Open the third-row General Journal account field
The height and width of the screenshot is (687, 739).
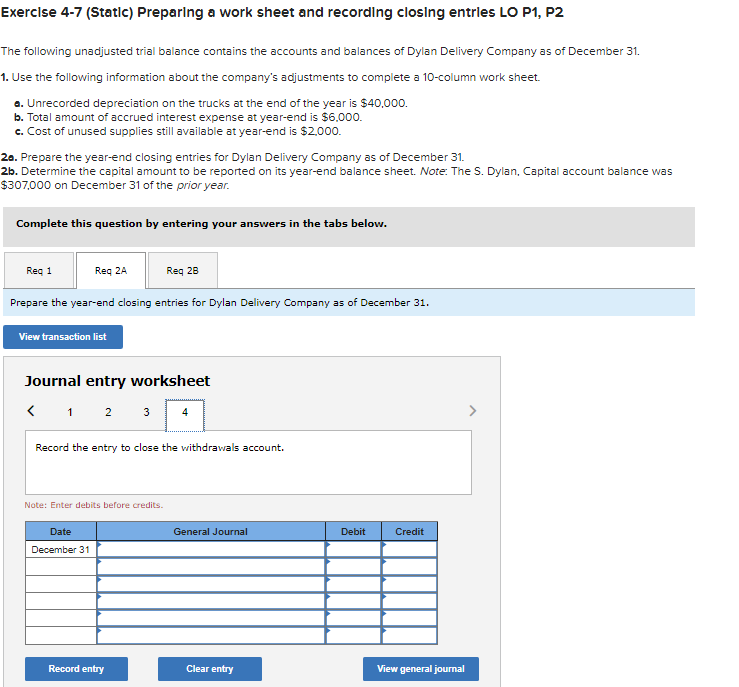[x=211, y=584]
